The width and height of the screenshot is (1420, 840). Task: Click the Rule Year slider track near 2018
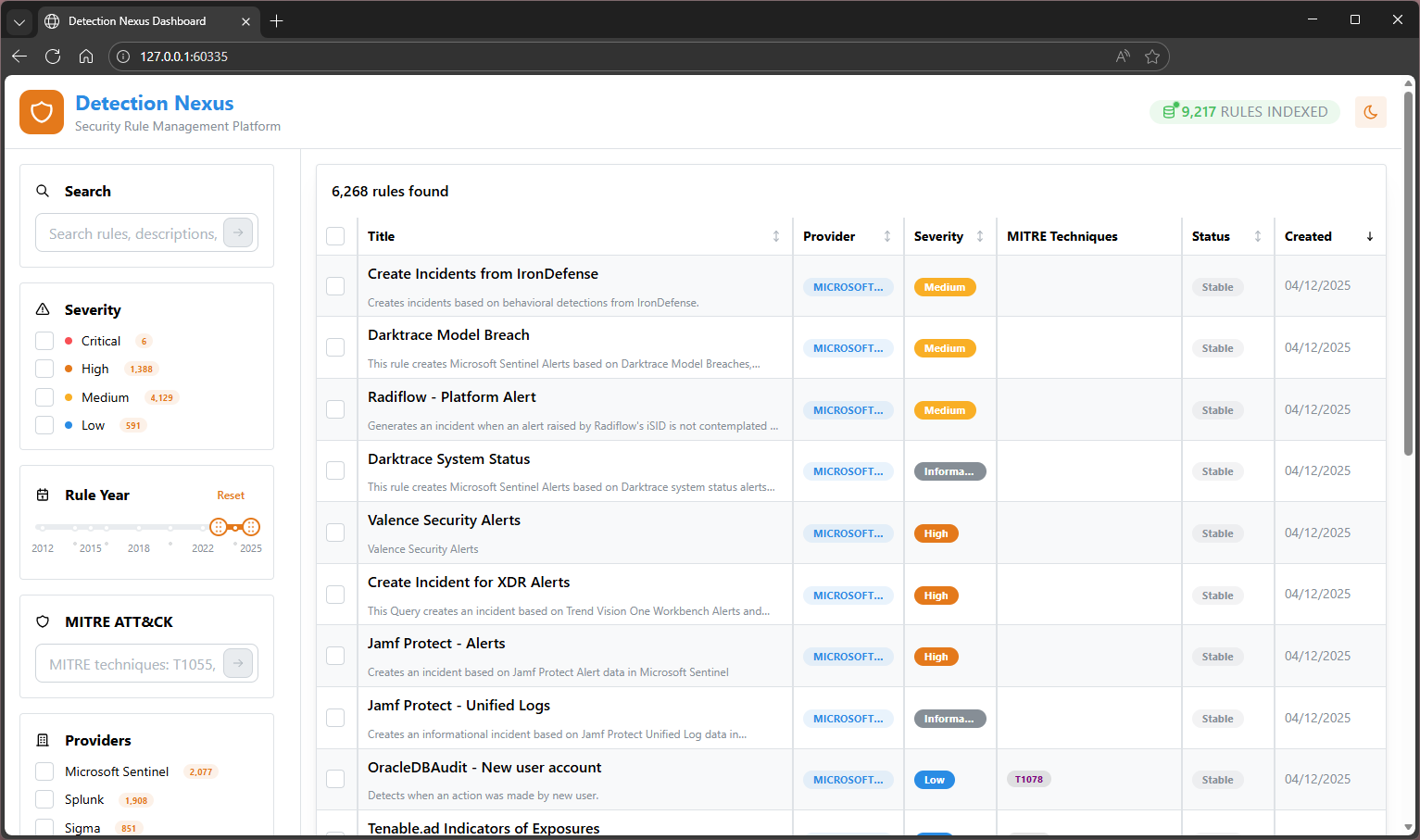pos(139,527)
